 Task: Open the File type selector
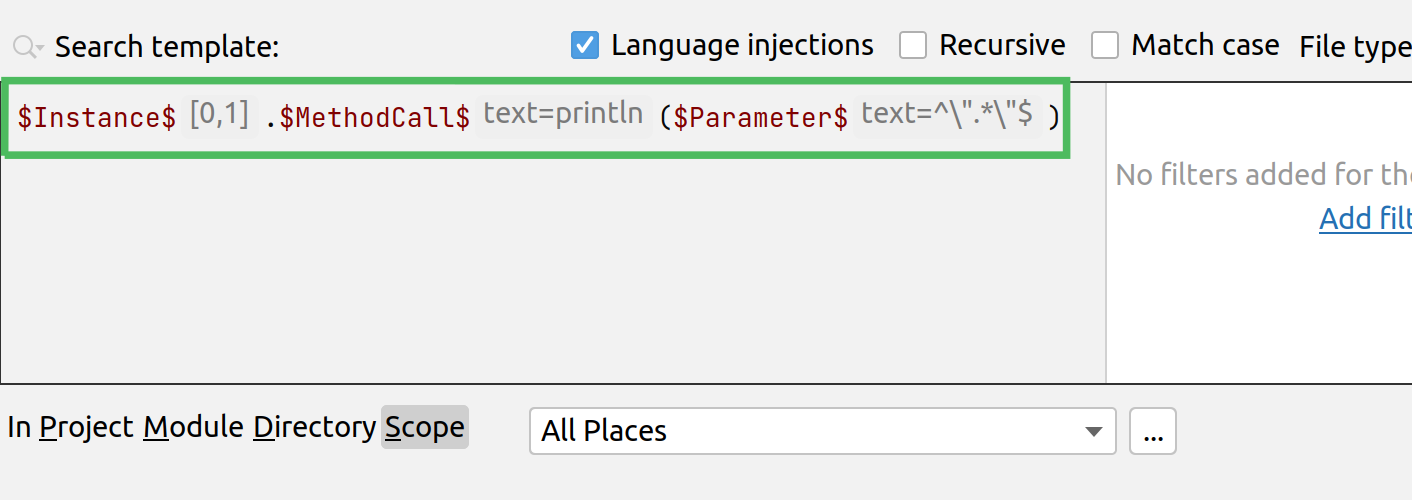pyautogui.click(x=1355, y=47)
